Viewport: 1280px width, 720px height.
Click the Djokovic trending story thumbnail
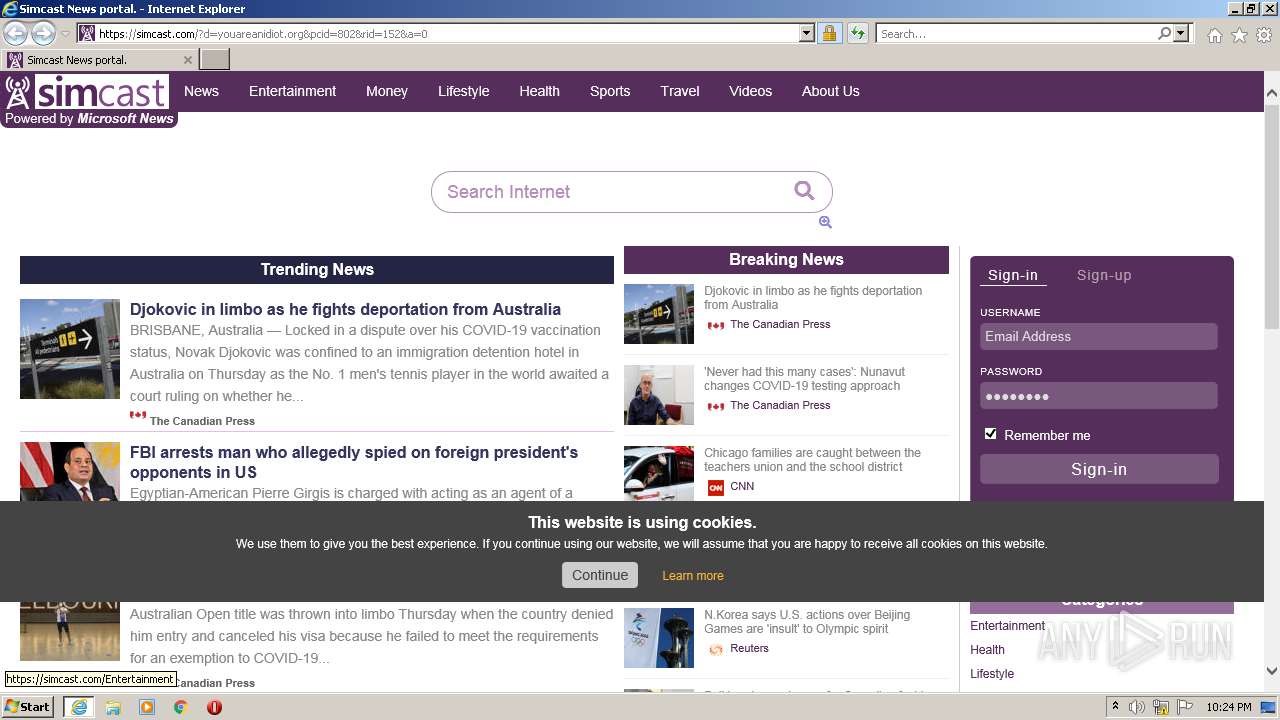[70, 349]
